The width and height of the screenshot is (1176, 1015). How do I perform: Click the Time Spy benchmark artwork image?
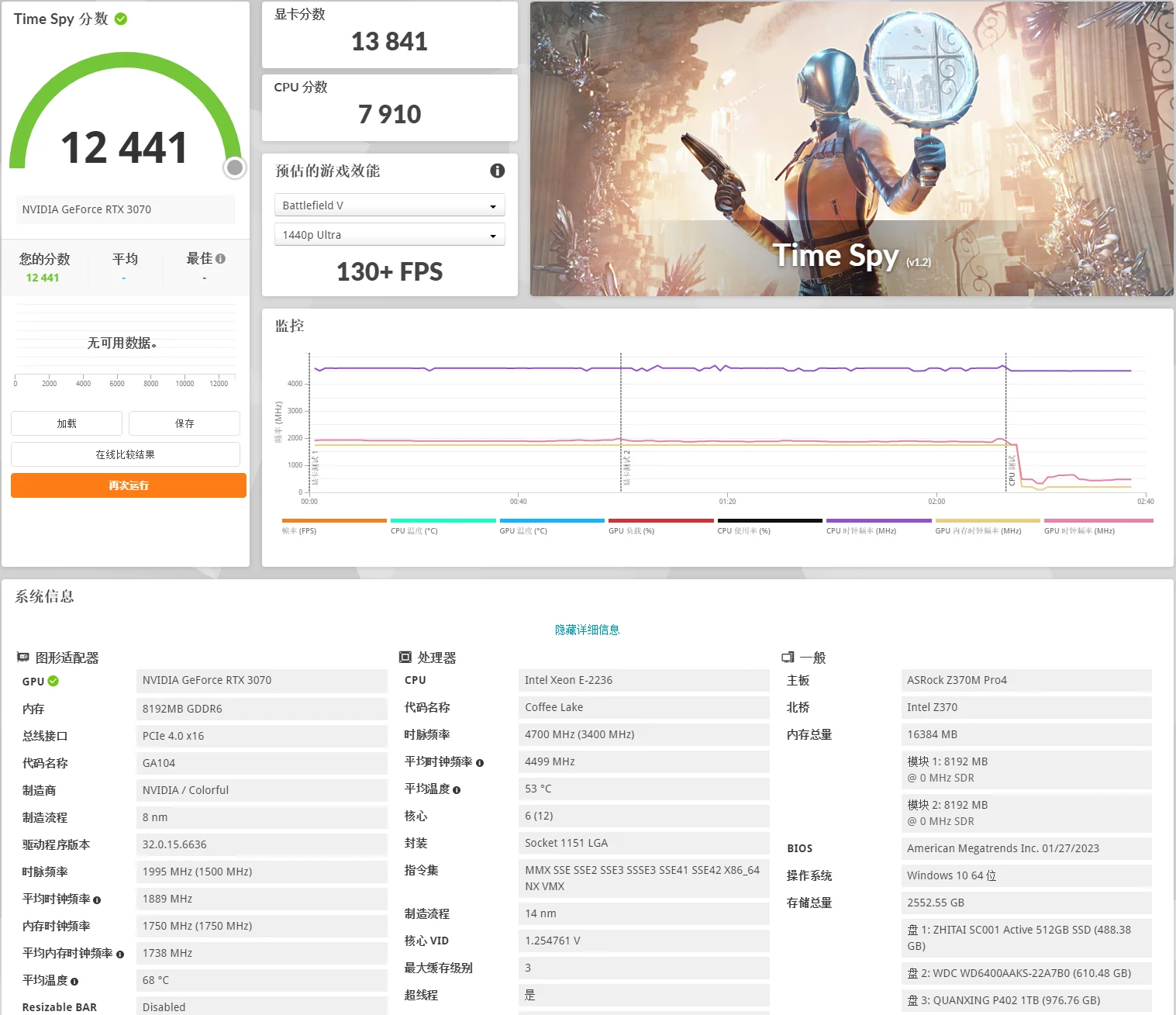[851, 148]
